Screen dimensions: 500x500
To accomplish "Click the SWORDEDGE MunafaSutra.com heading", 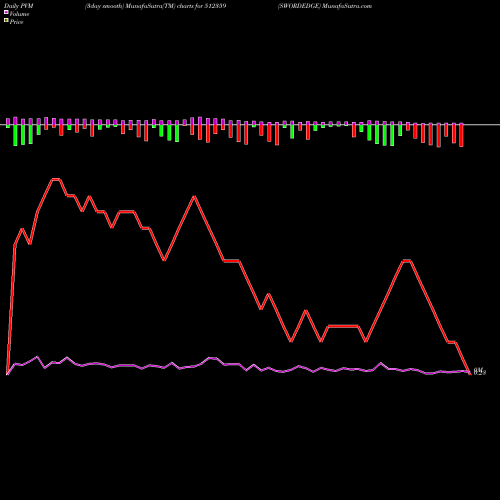I will pyautogui.click(x=325, y=6).
